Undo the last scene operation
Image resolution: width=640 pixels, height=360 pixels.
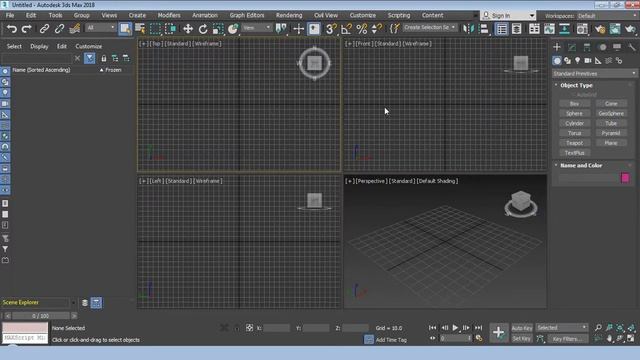pos(12,29)
